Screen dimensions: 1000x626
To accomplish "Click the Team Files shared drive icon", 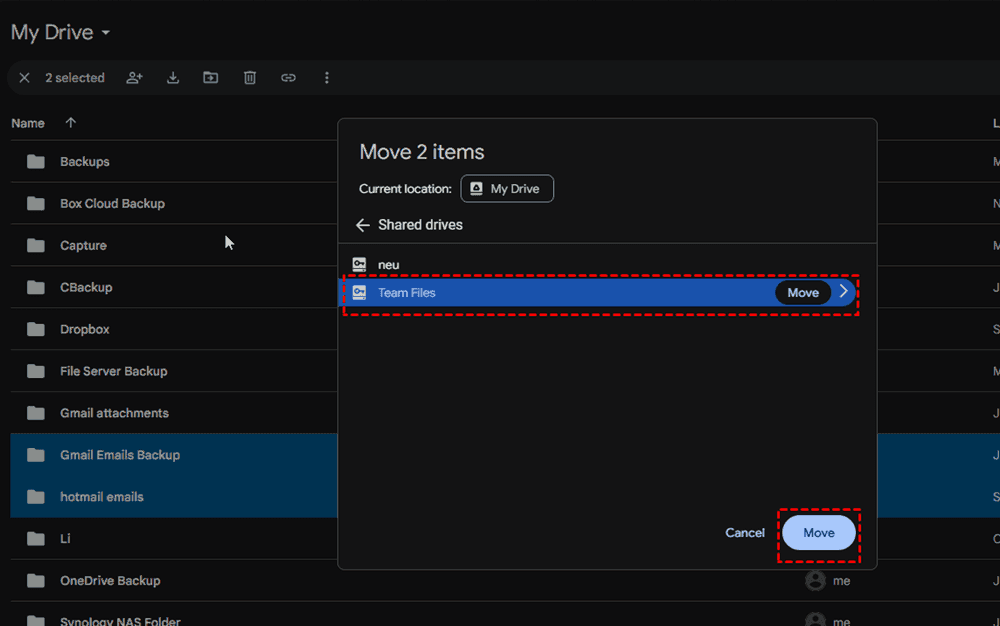I will 360,293.
